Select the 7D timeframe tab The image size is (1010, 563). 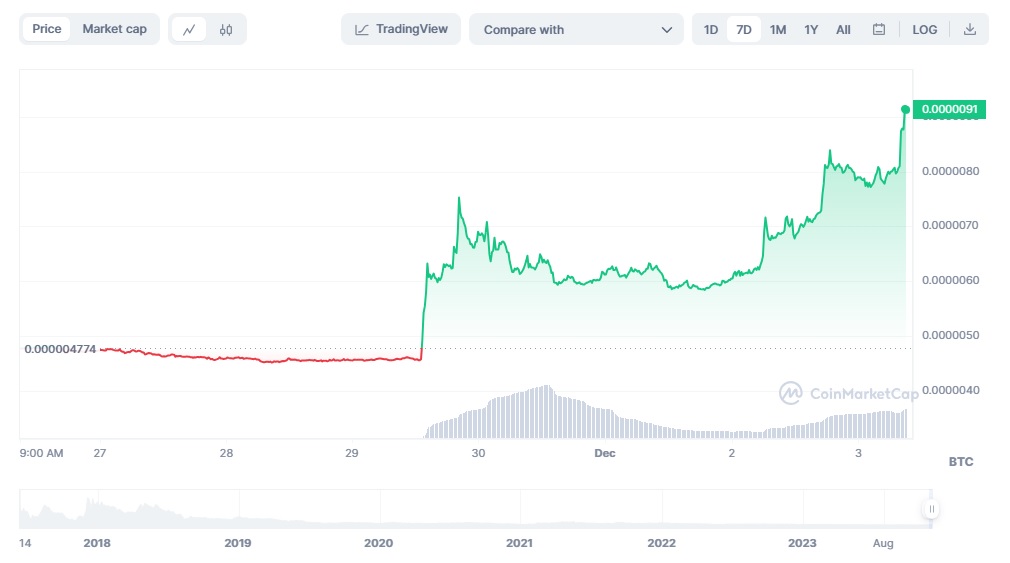tap(744, 30)
